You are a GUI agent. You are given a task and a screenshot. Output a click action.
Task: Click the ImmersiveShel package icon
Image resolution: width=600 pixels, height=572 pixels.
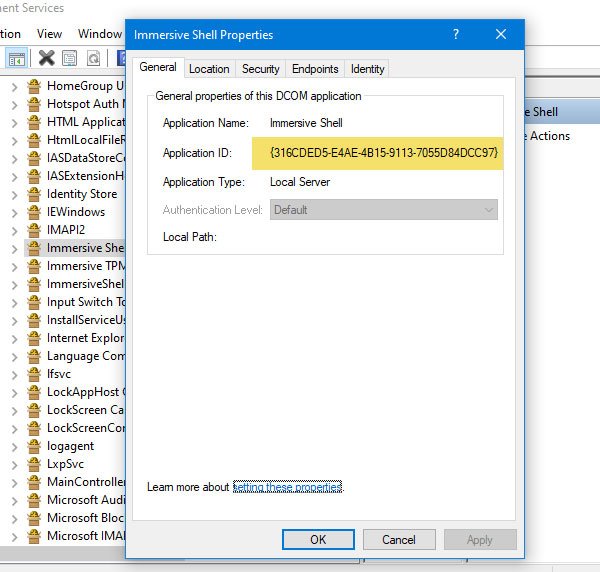coord(34,284)
